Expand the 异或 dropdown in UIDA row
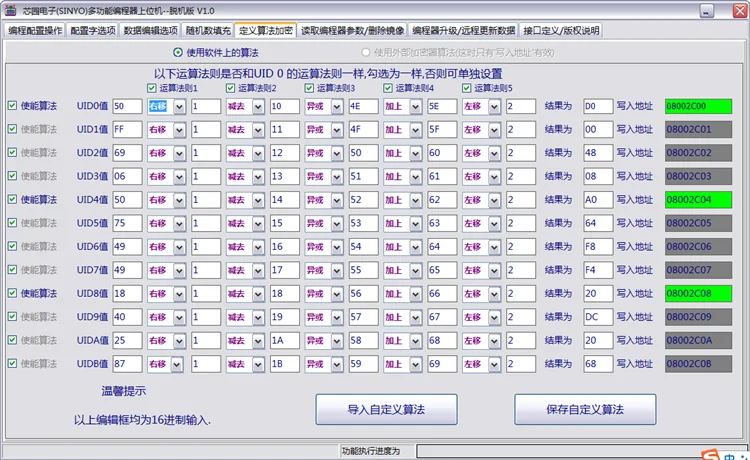This screenshot has width=750, height=460. pos(337,341)
